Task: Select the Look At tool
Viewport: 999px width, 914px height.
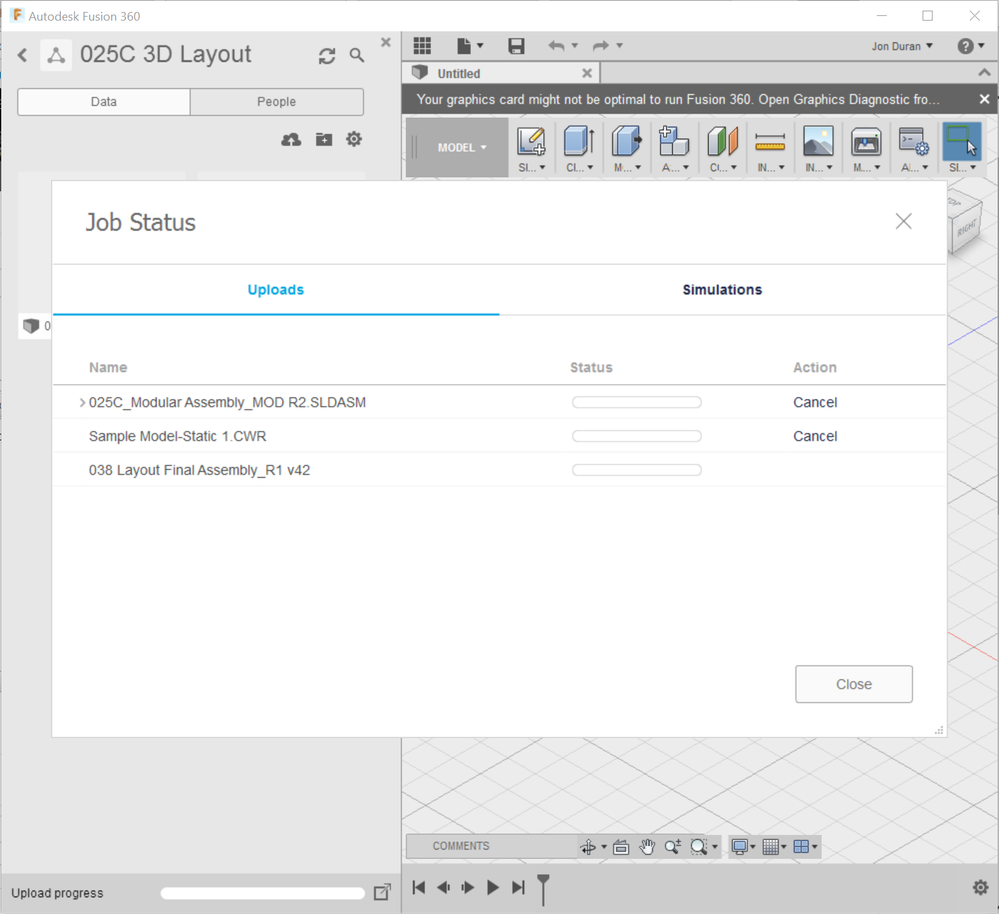Action: (x=621, y=846)
